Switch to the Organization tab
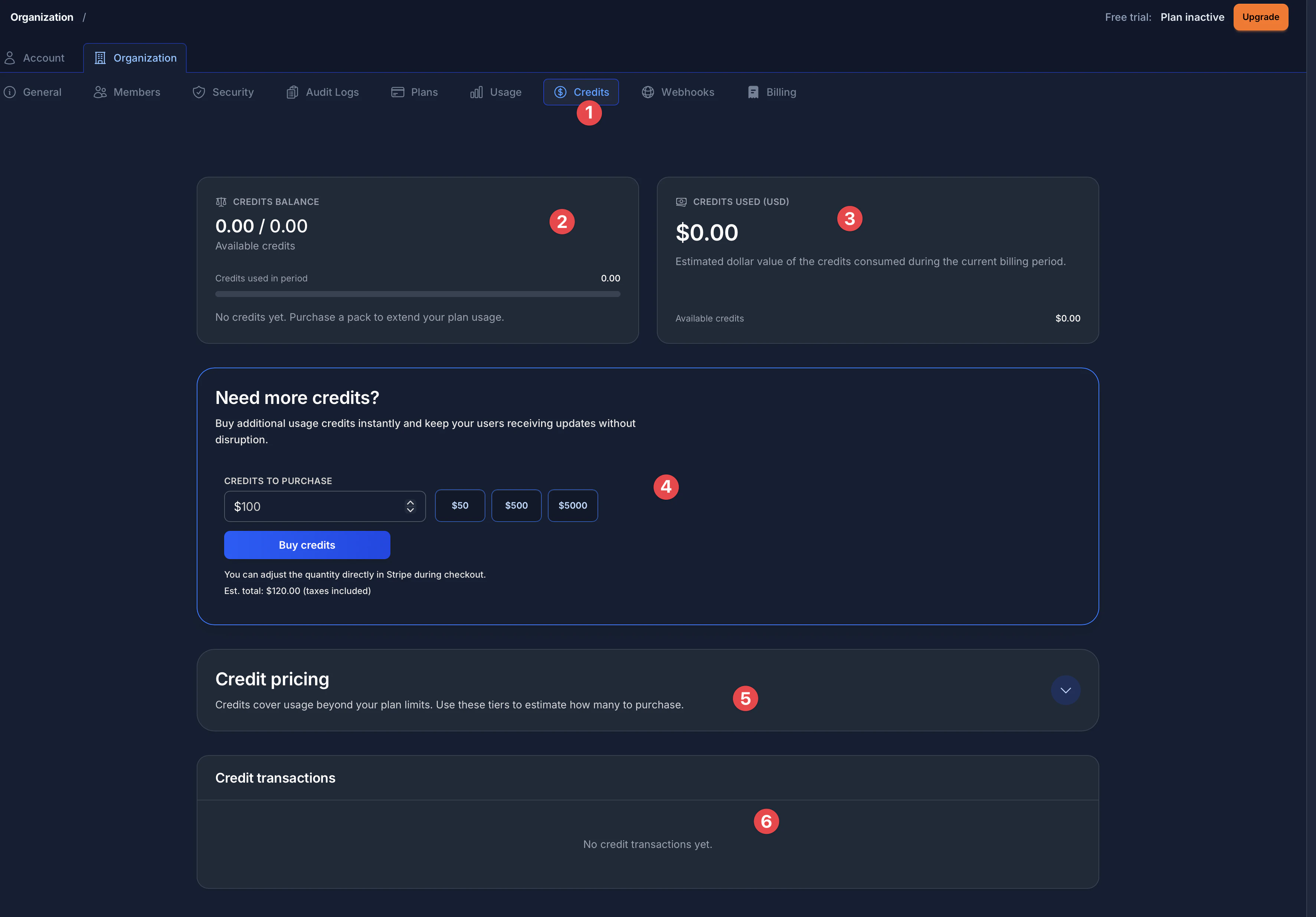The width and height of the screenshot is (1316, 917). [x=135, y=57]
